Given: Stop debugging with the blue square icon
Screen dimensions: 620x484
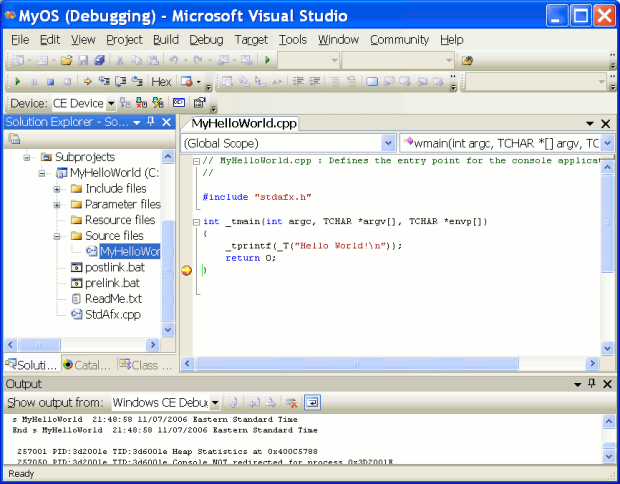Looking at the screenshot, I should (50, 81).
